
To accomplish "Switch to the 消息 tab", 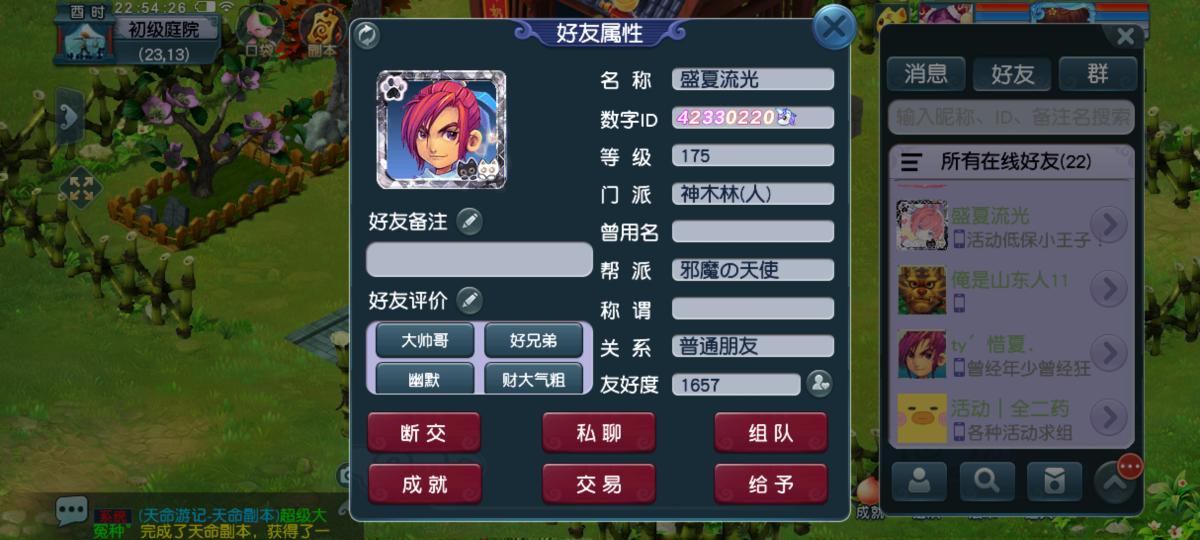I will pos(926,74).
